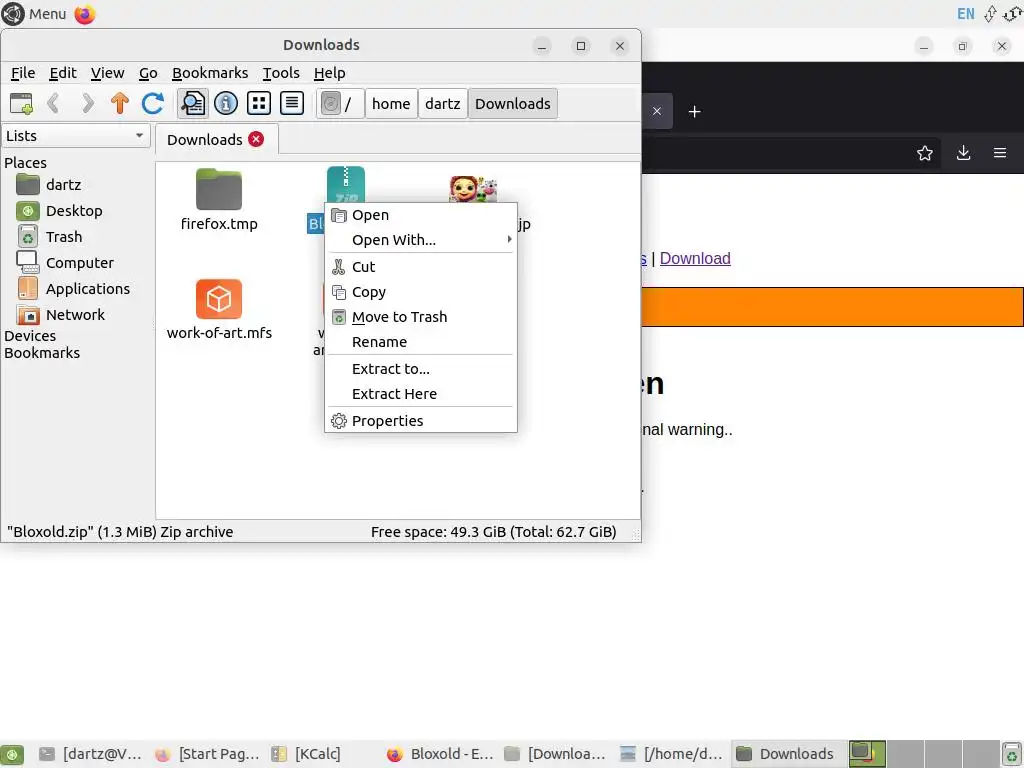The height and width of the screenshot is (768, 1024).
Task: Choose Extract Here in context menu
Action: [421, 394]
